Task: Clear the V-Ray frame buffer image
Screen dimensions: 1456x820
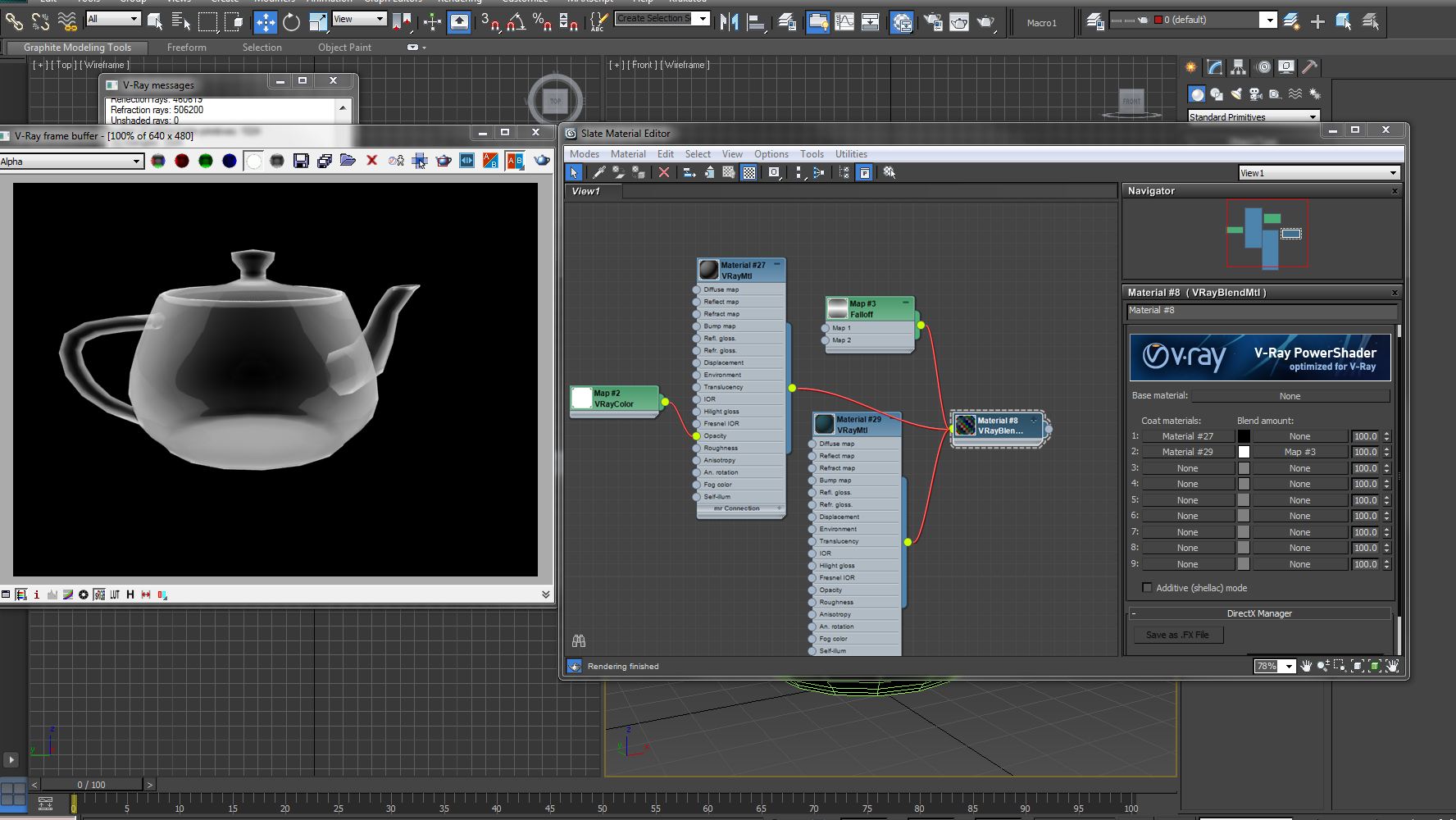Action: [371, 161]
